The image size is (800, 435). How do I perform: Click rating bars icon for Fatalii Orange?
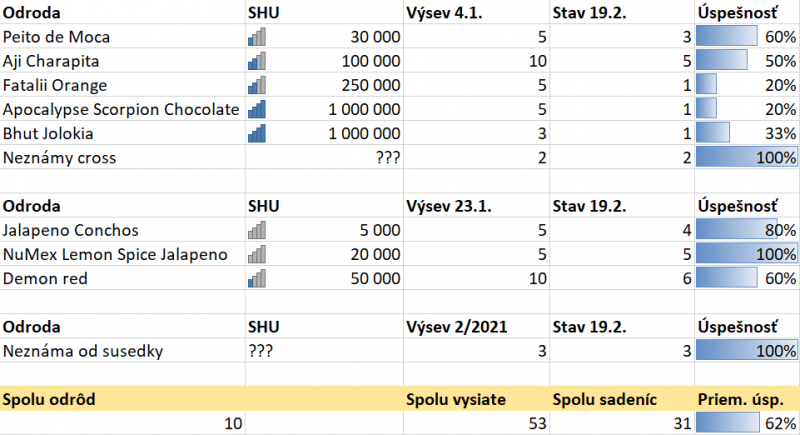(x=256, y=85)
